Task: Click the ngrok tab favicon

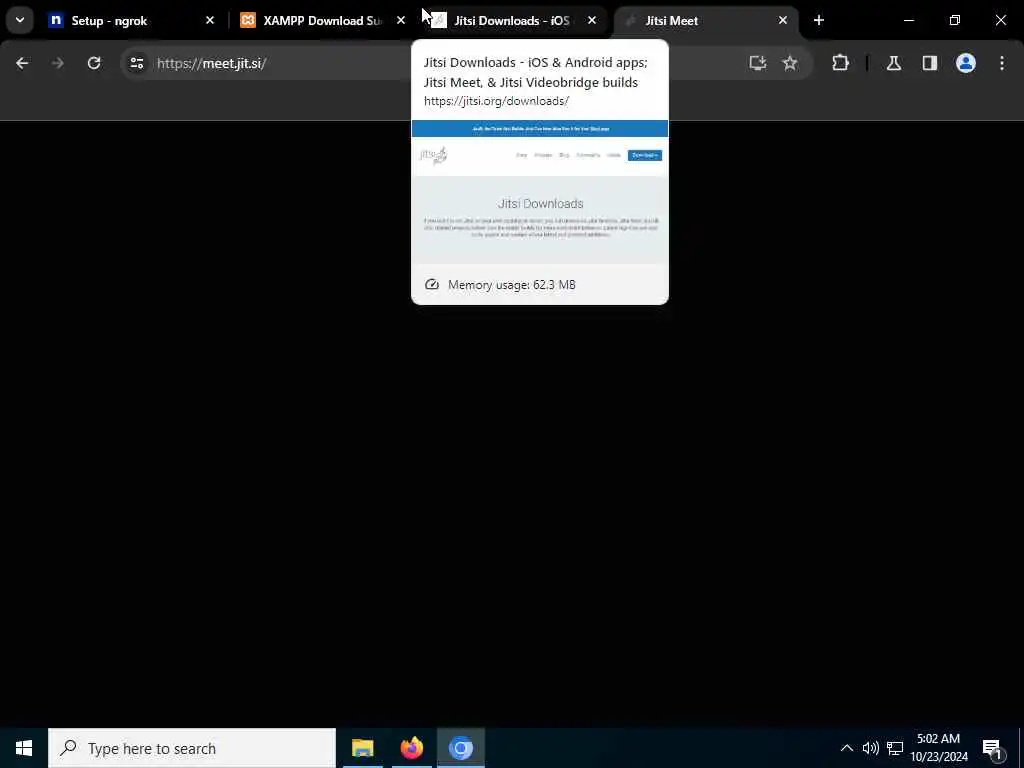Action: click(56, 20)
